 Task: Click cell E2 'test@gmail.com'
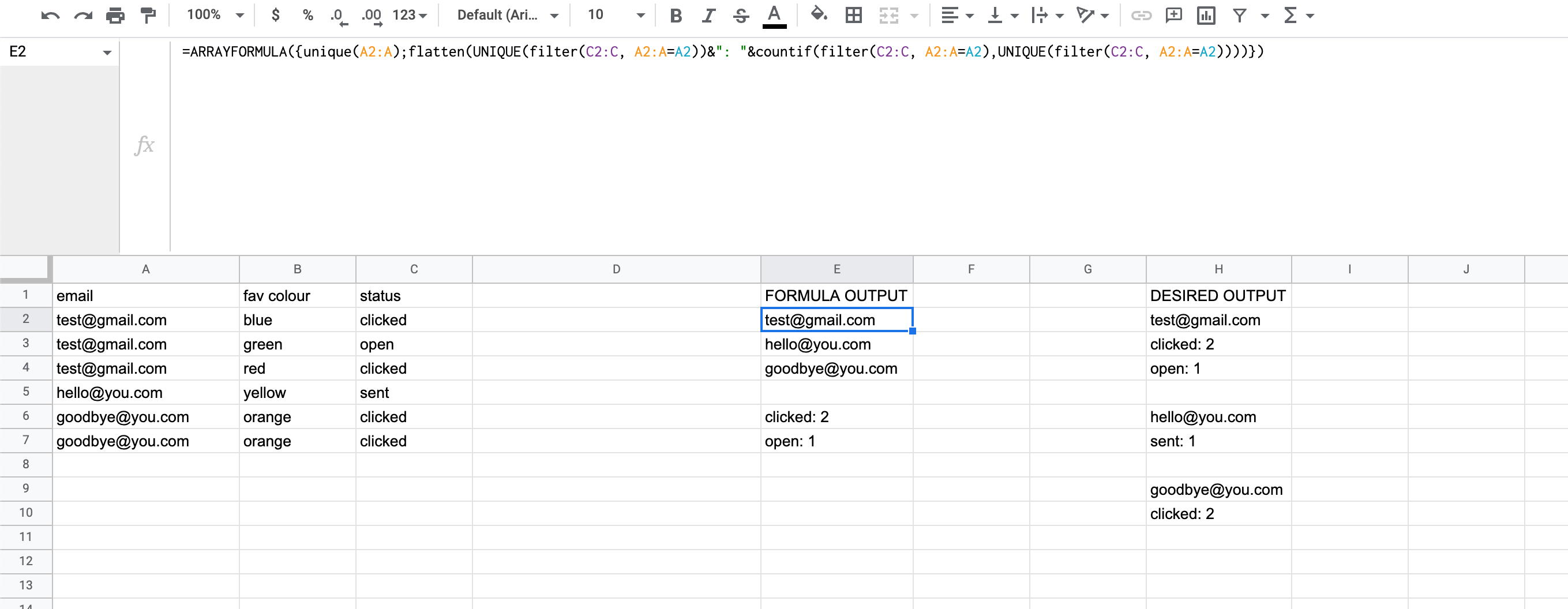[836, 319]
